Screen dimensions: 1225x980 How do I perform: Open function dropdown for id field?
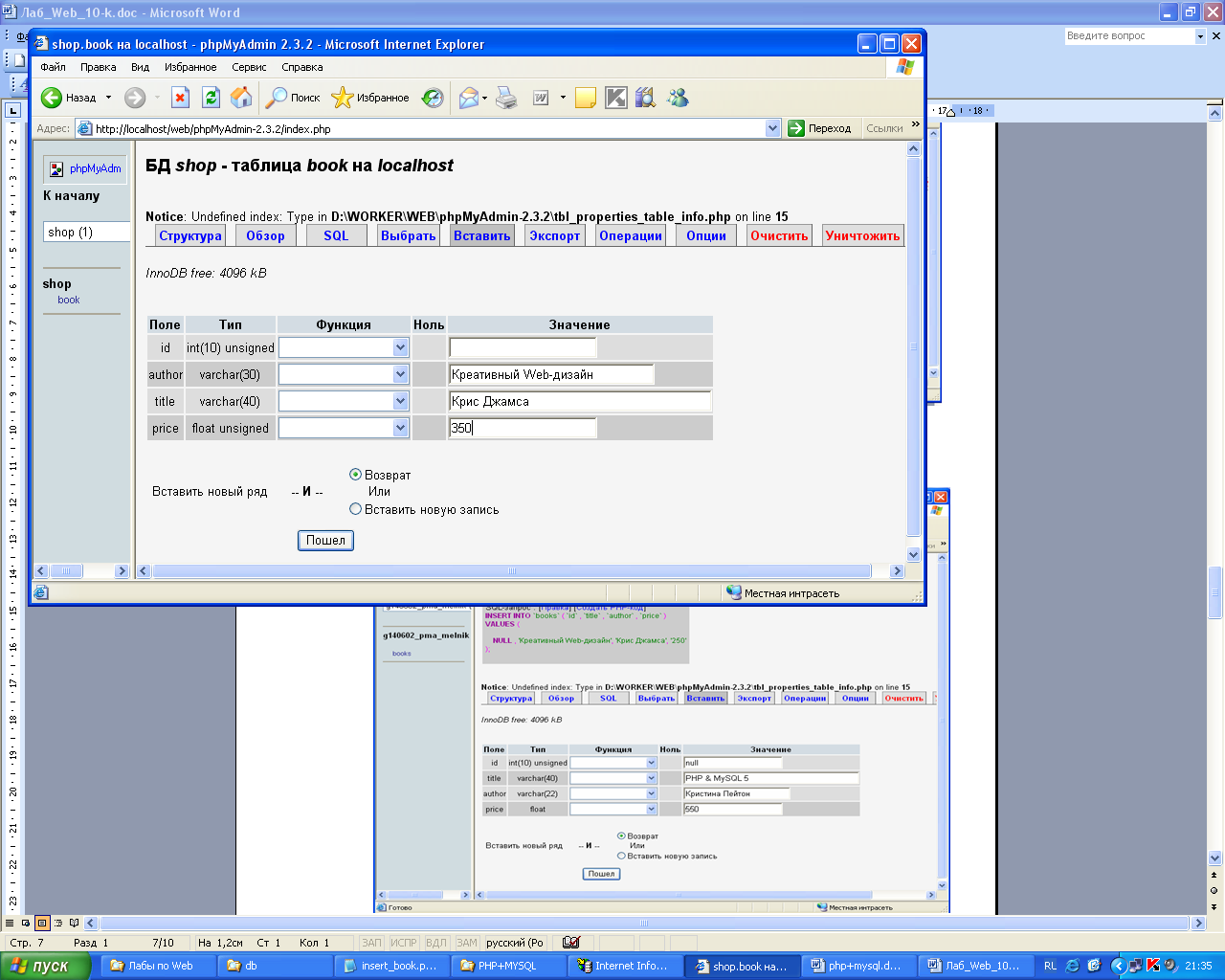pyautogui.click(x=401, y=347)
